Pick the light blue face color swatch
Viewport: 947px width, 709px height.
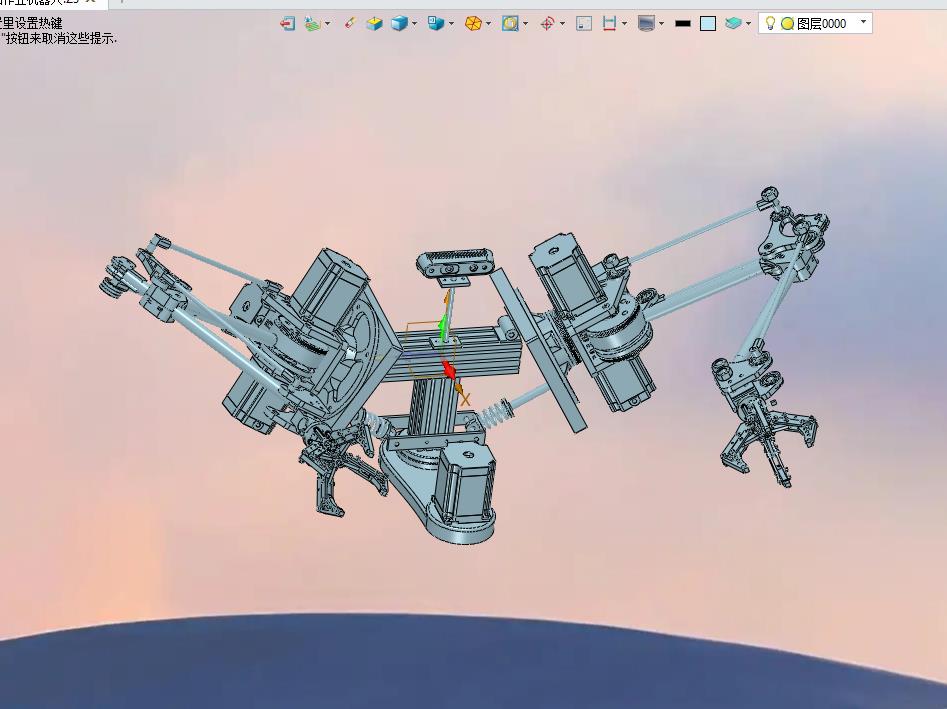pyautogui.click(x=708, y=24)
